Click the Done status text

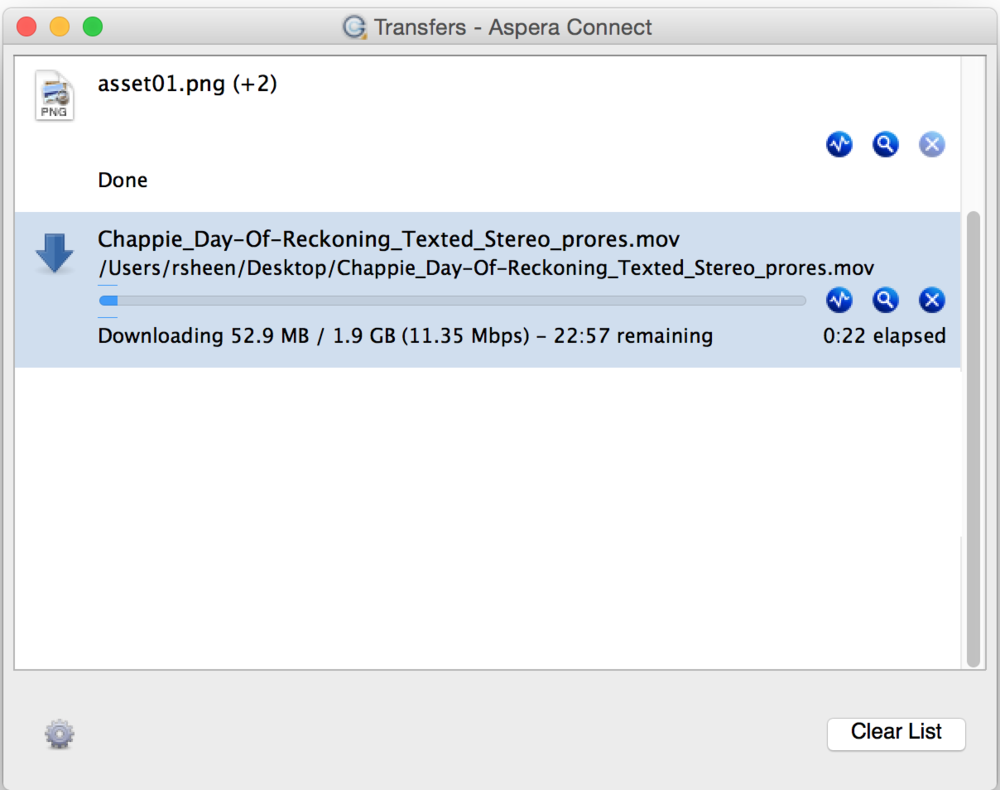(122, 180)
